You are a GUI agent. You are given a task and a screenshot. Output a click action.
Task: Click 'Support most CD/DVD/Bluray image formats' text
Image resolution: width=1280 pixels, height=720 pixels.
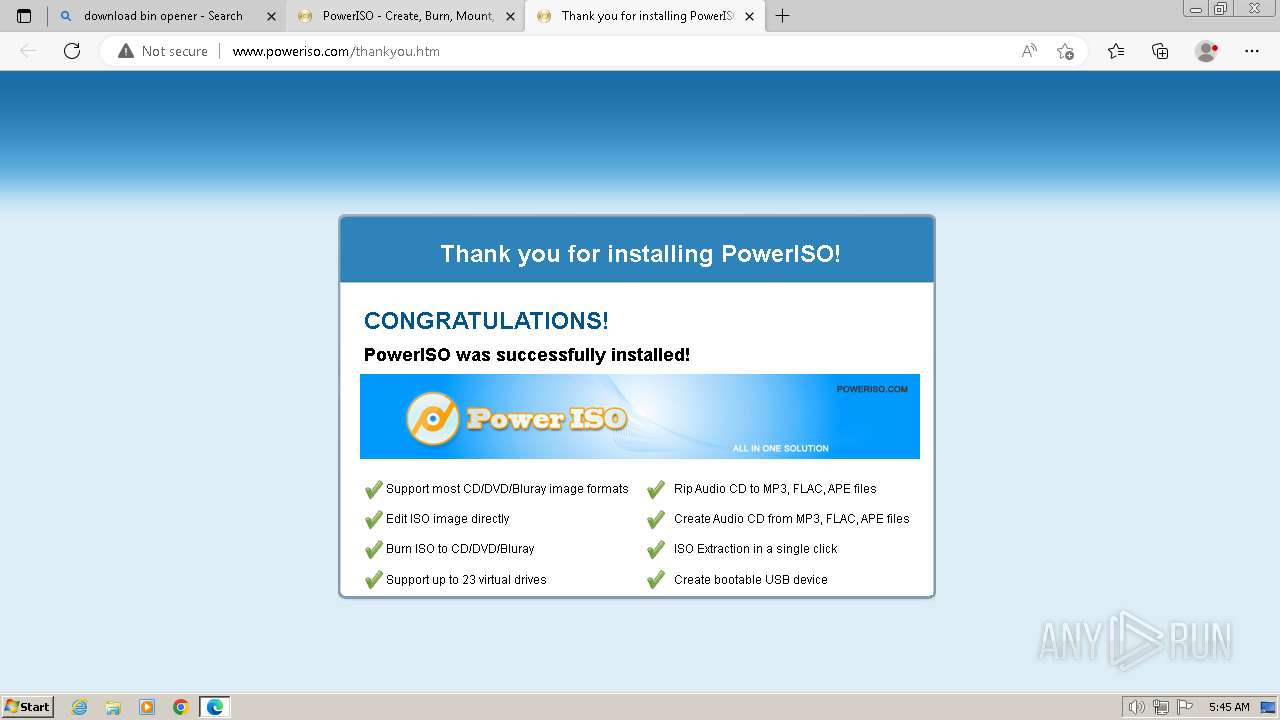pos(507,489)
